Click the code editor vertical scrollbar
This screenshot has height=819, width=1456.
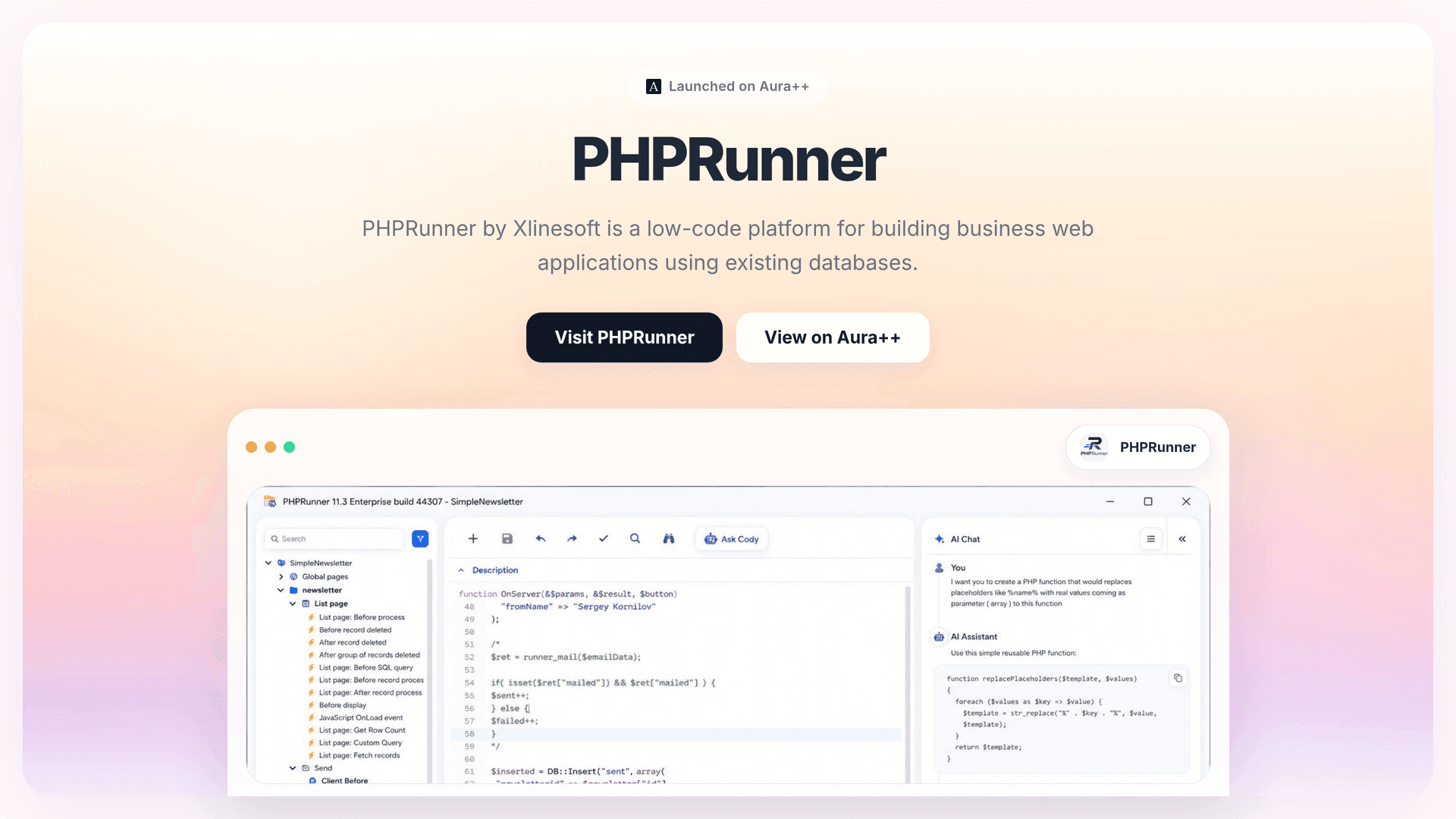[x=908, y=684]
